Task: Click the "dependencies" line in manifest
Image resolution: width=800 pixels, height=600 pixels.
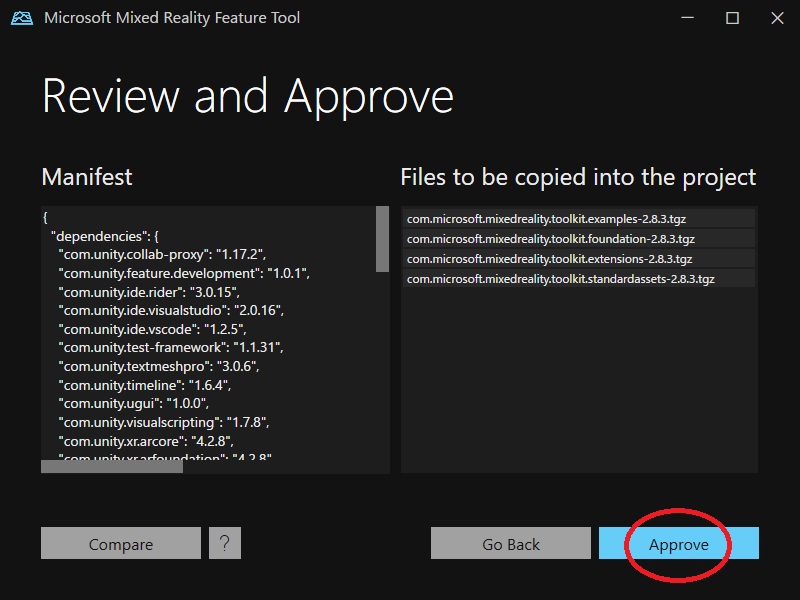Action: pyautogui.click(x=105, y=236)
